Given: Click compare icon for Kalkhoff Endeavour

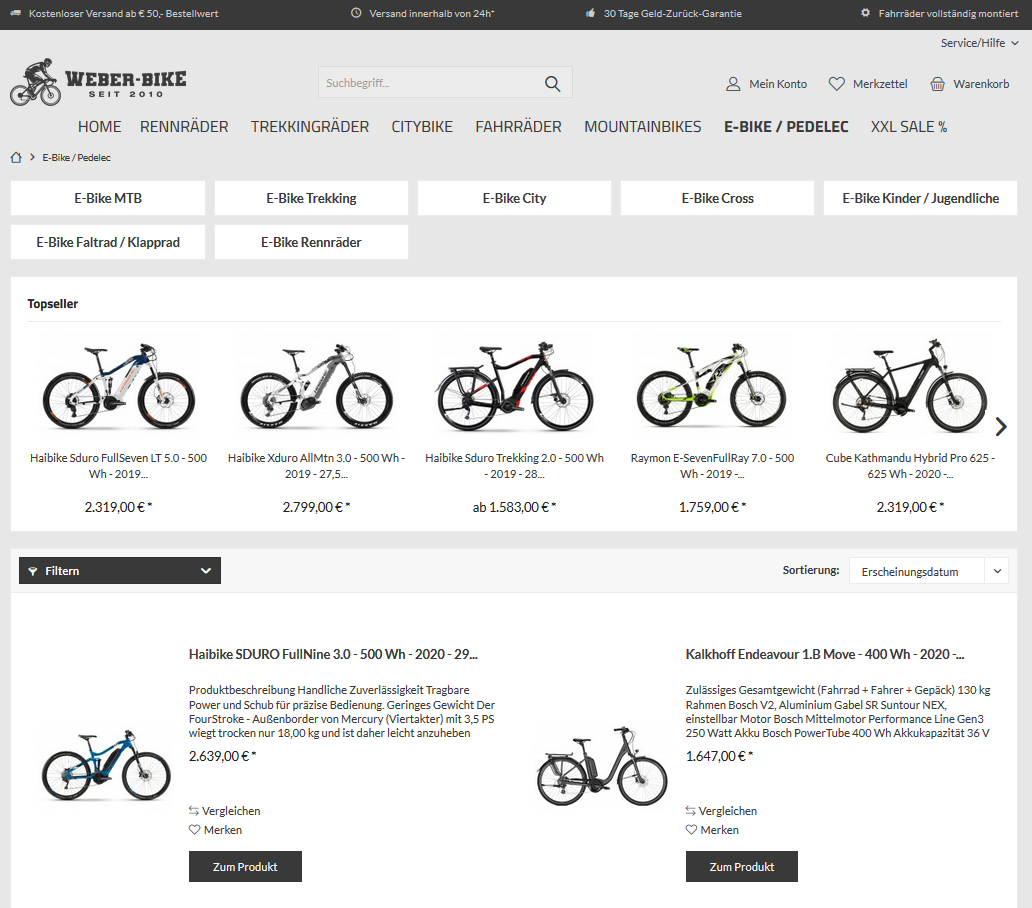Looking at the screenshot, I should coord(690,811).
